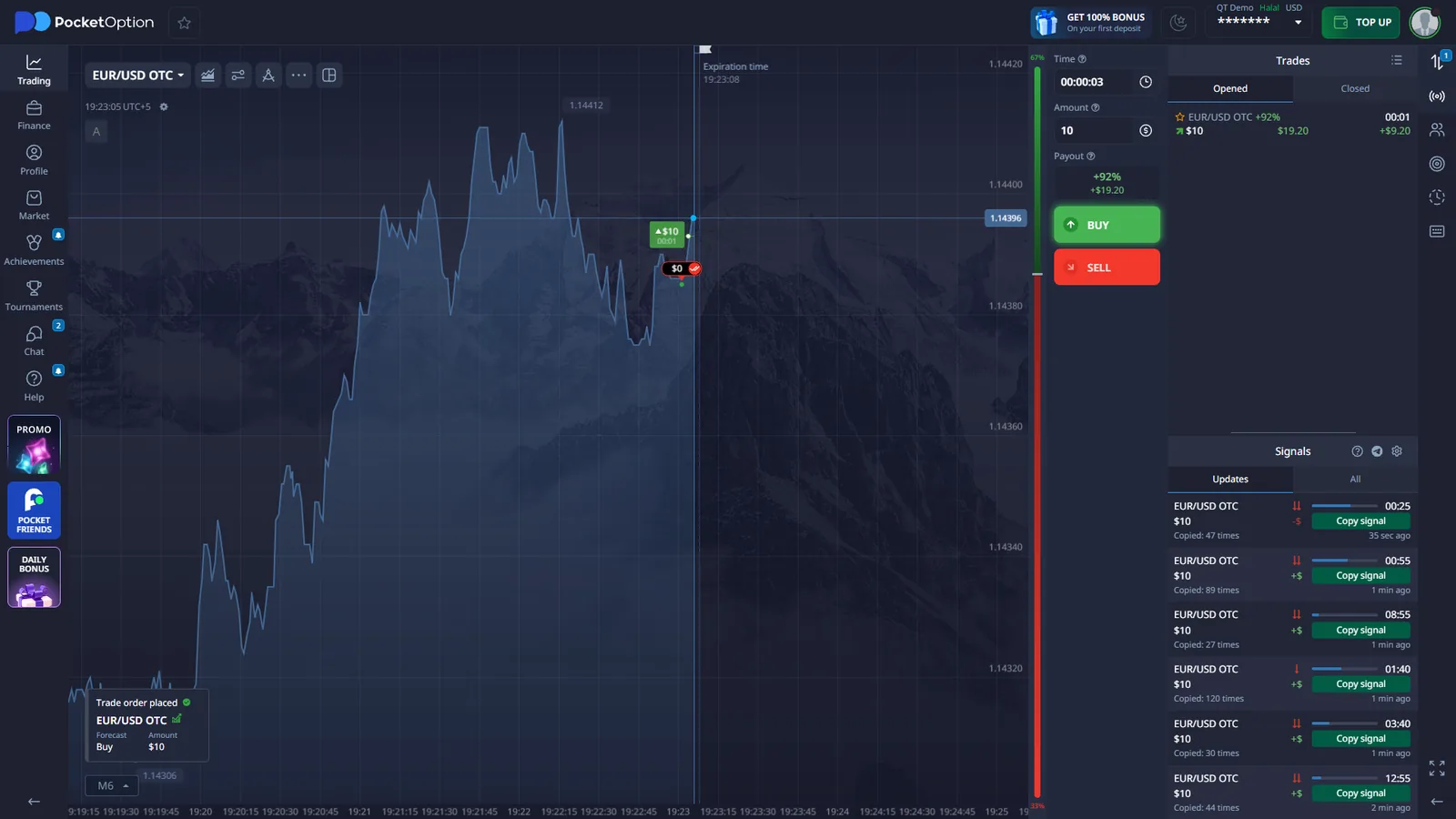
Task: Click the dollar icon in Amount field
Action: [x=1146, y=131]
